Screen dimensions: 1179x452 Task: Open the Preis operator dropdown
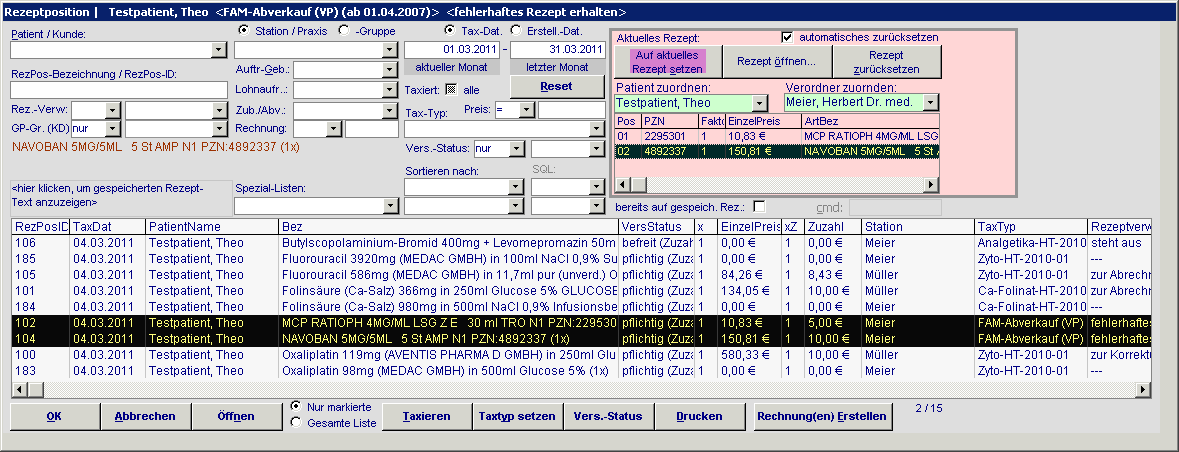(x=527, y=110)
